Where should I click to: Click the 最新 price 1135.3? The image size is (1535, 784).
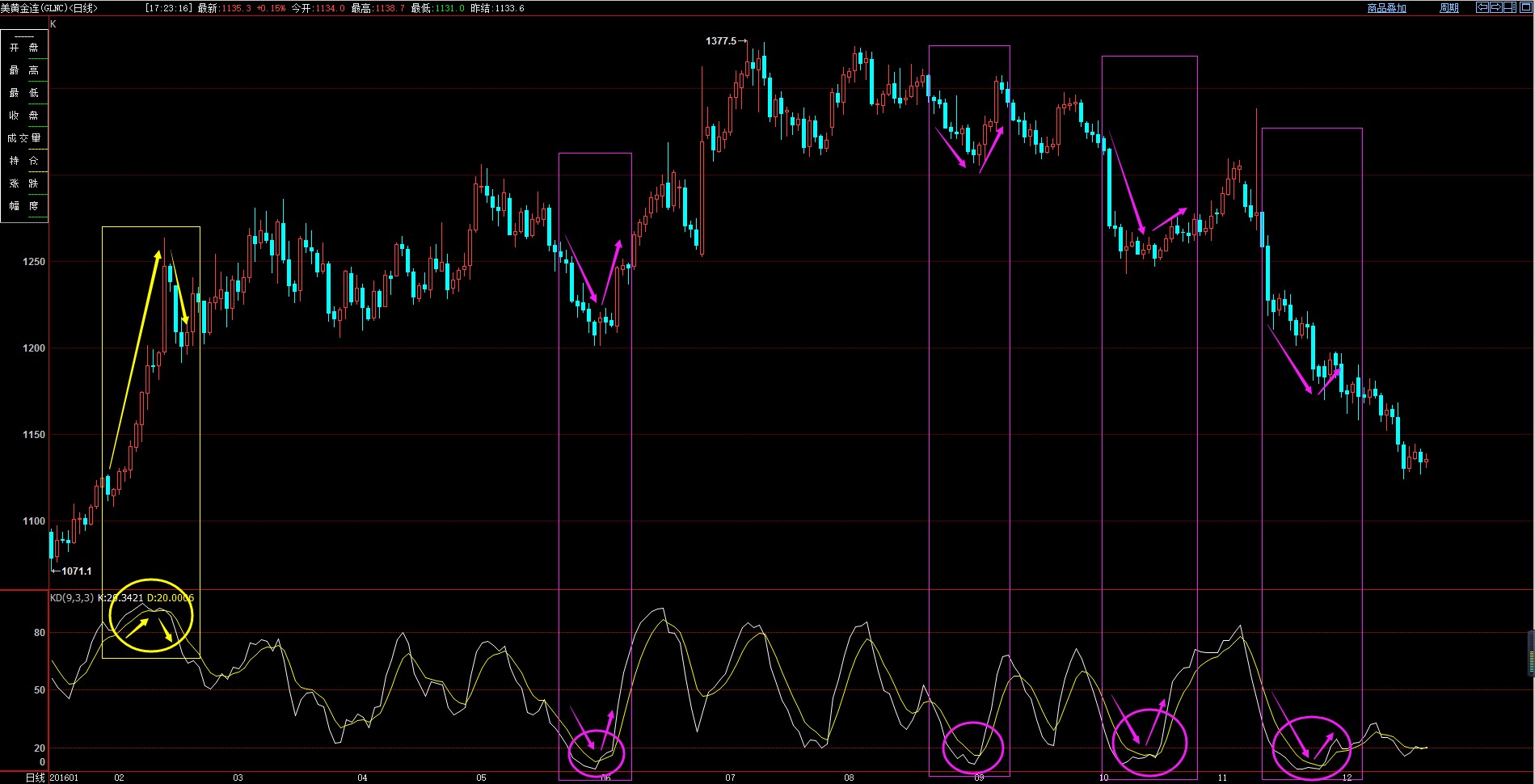pos(236,8)
